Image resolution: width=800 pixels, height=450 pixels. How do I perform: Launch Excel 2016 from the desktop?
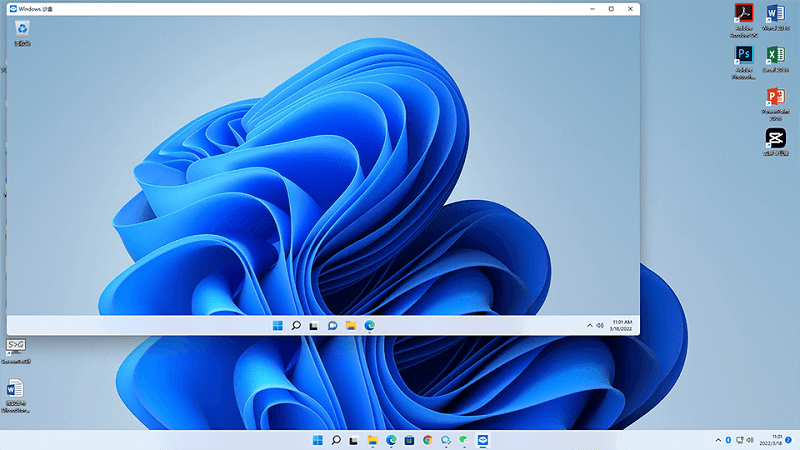775,55
